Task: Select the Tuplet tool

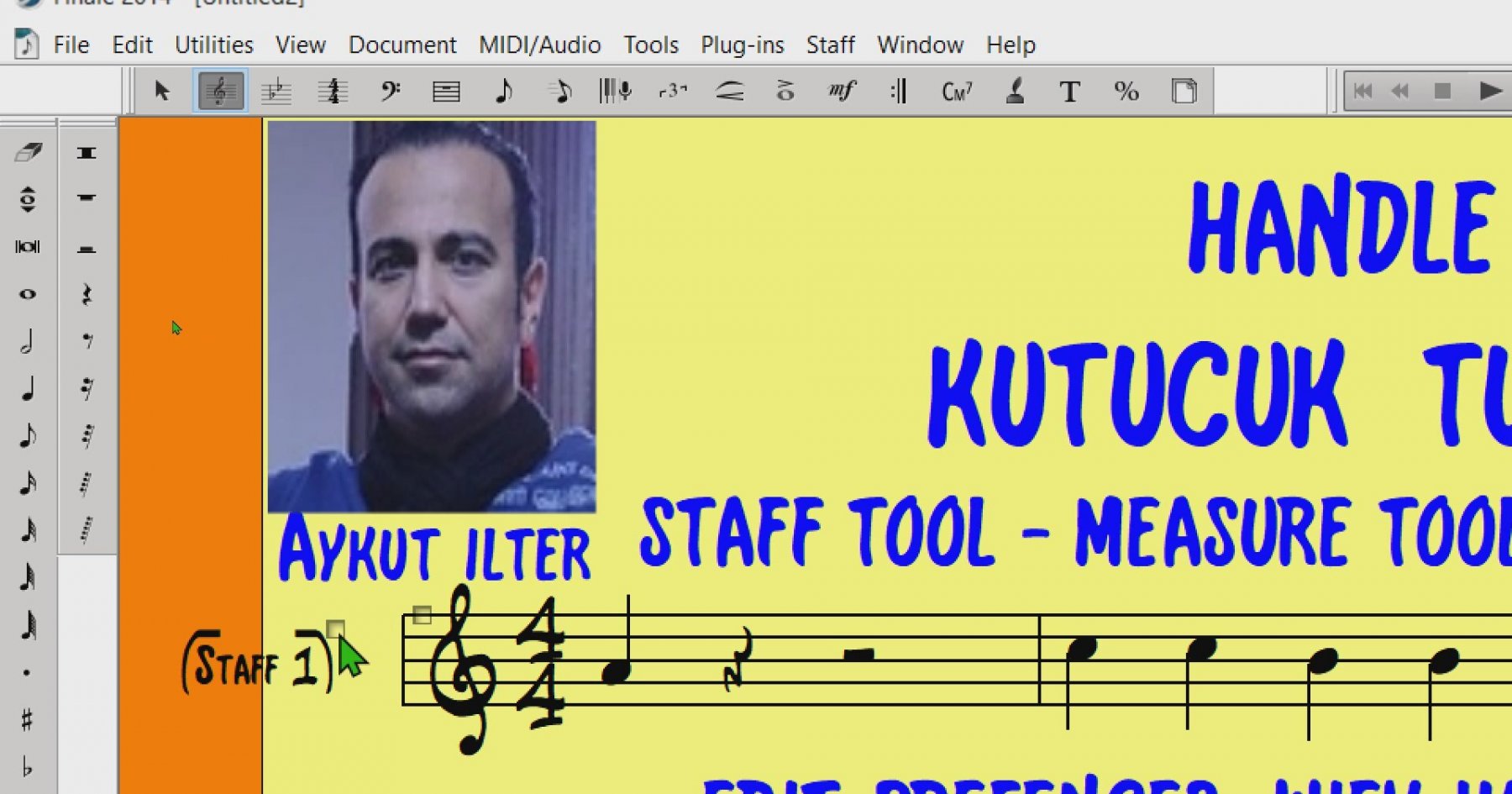Action: (x=673, y=91)
